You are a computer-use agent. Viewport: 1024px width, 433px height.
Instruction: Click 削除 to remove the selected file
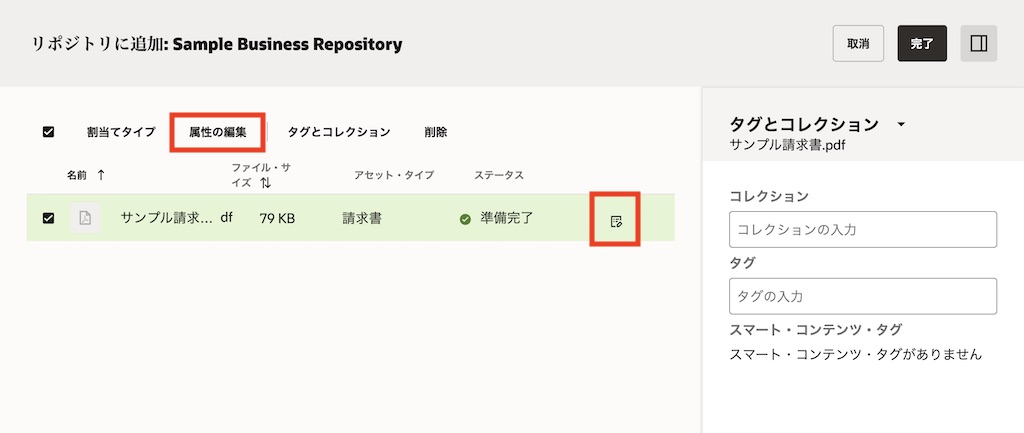436,132
